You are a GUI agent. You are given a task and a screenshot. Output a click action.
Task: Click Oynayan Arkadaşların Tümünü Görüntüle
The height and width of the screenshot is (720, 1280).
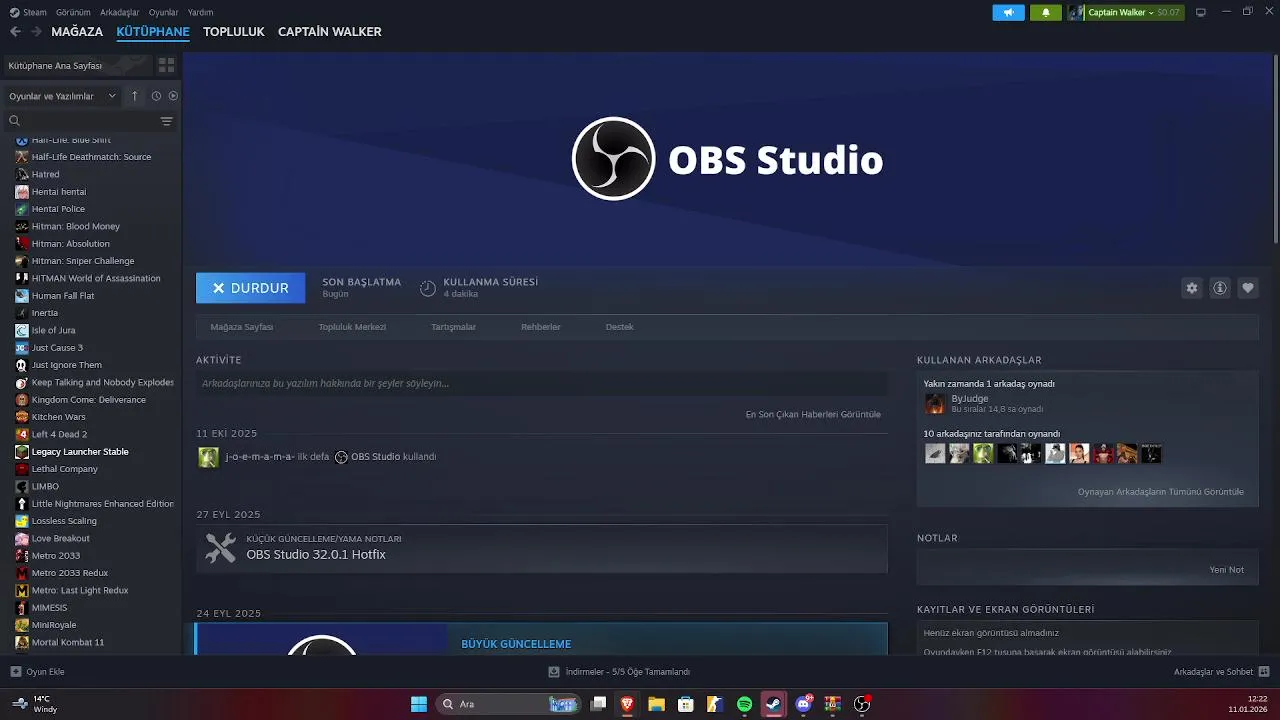[x=1161, y=492]
